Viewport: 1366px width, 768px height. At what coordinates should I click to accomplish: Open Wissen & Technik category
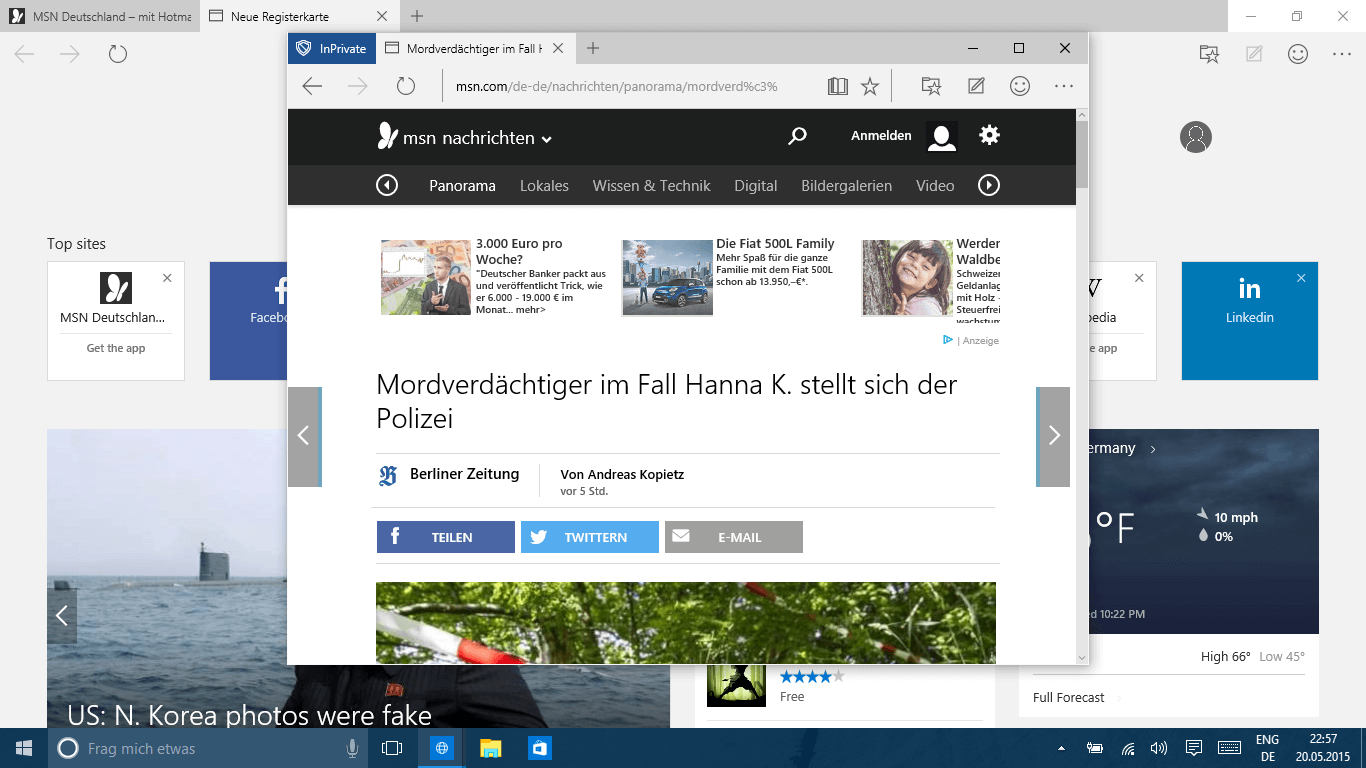pos(651,186)
